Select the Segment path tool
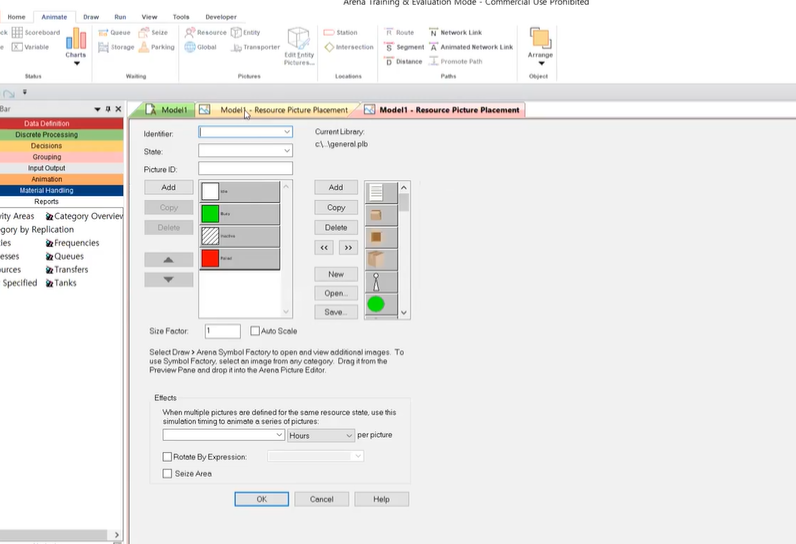This screenshot has width=796, height=544. (x=404, y=47)
